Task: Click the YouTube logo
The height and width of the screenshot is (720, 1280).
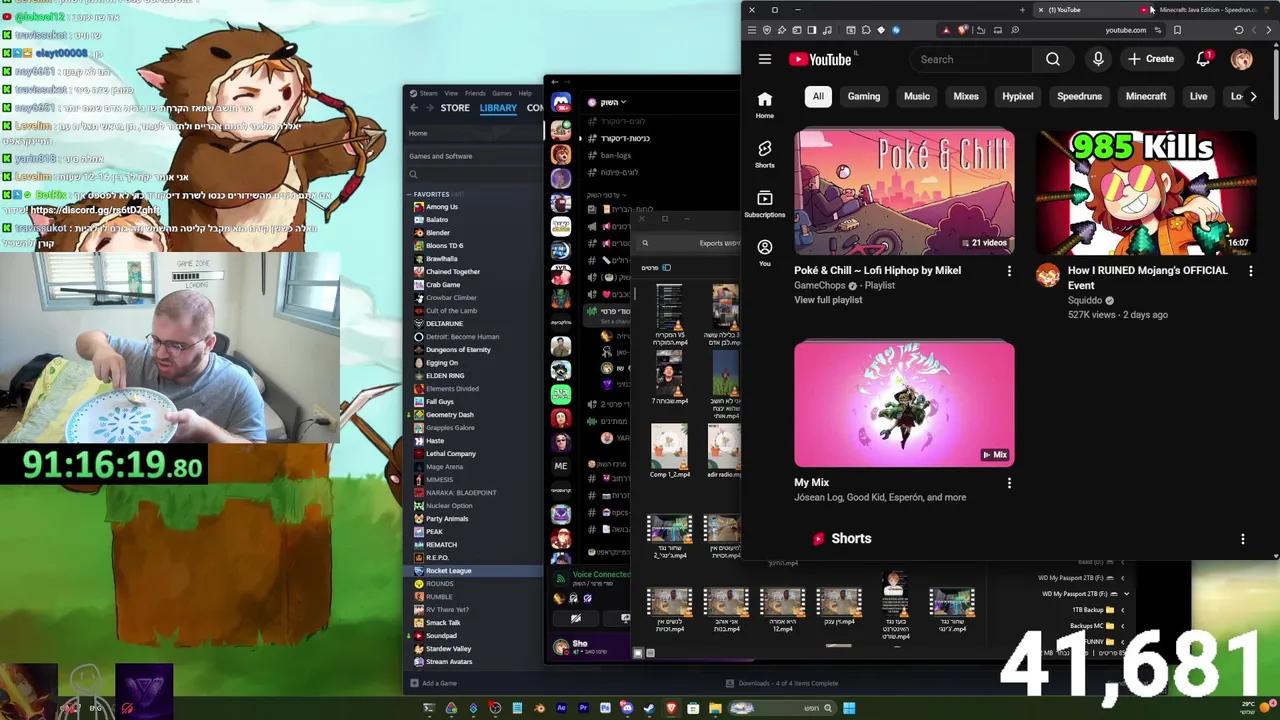Action: (820, 59)
